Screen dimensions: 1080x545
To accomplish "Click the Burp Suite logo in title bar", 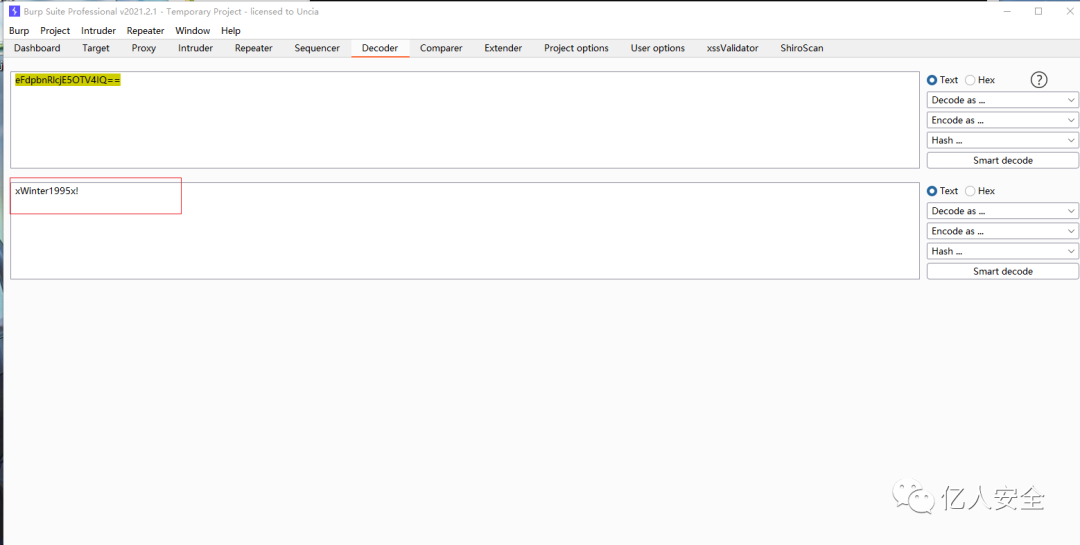I will tap(14, 11).
